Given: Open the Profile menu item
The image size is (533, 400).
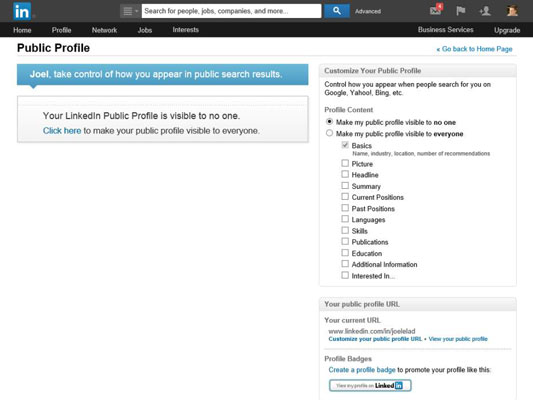Looking at the screenshot, I should click(x=62, y=30).
